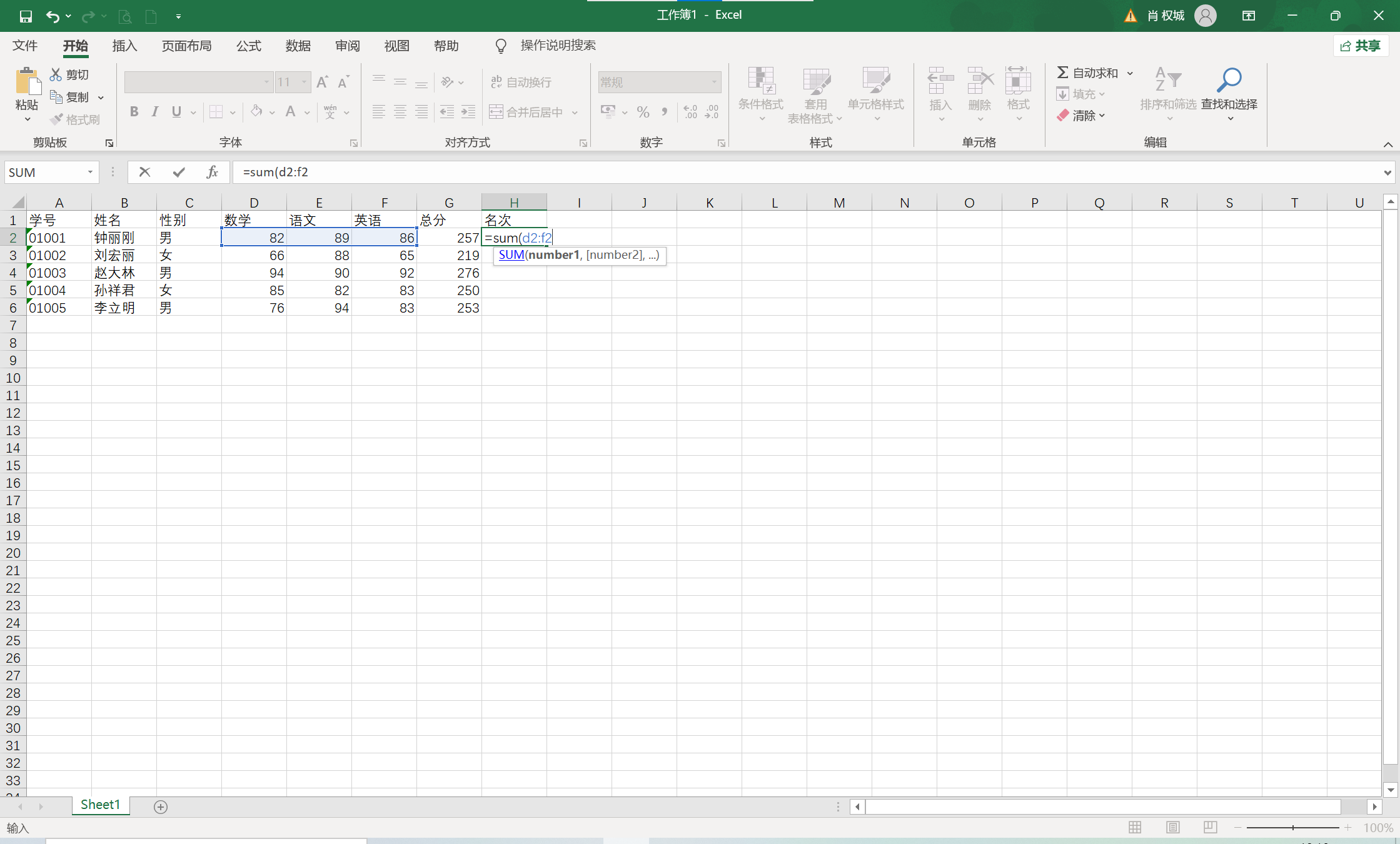Expand the formula bar with chevron
This screenshot has height=844, width=1400.
1387,173
